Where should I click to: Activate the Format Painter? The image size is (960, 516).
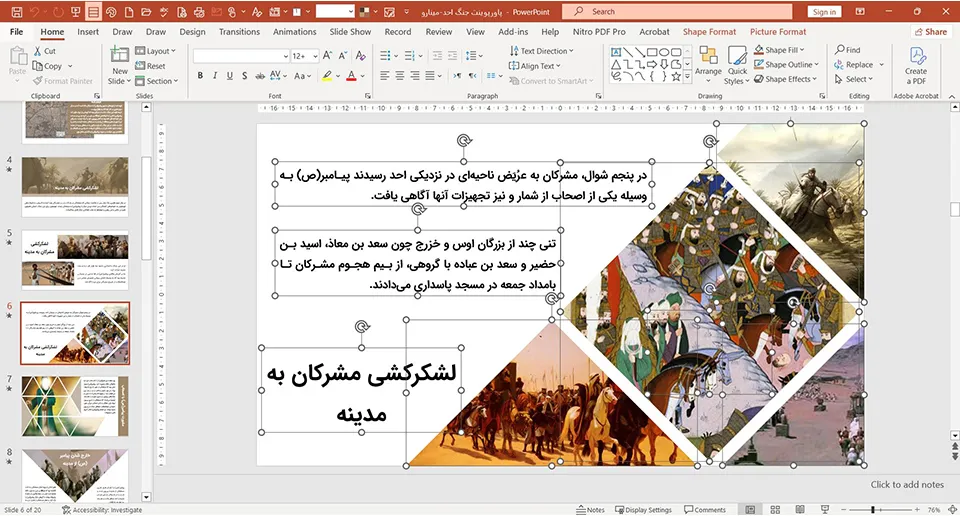[x=63, y=81]
